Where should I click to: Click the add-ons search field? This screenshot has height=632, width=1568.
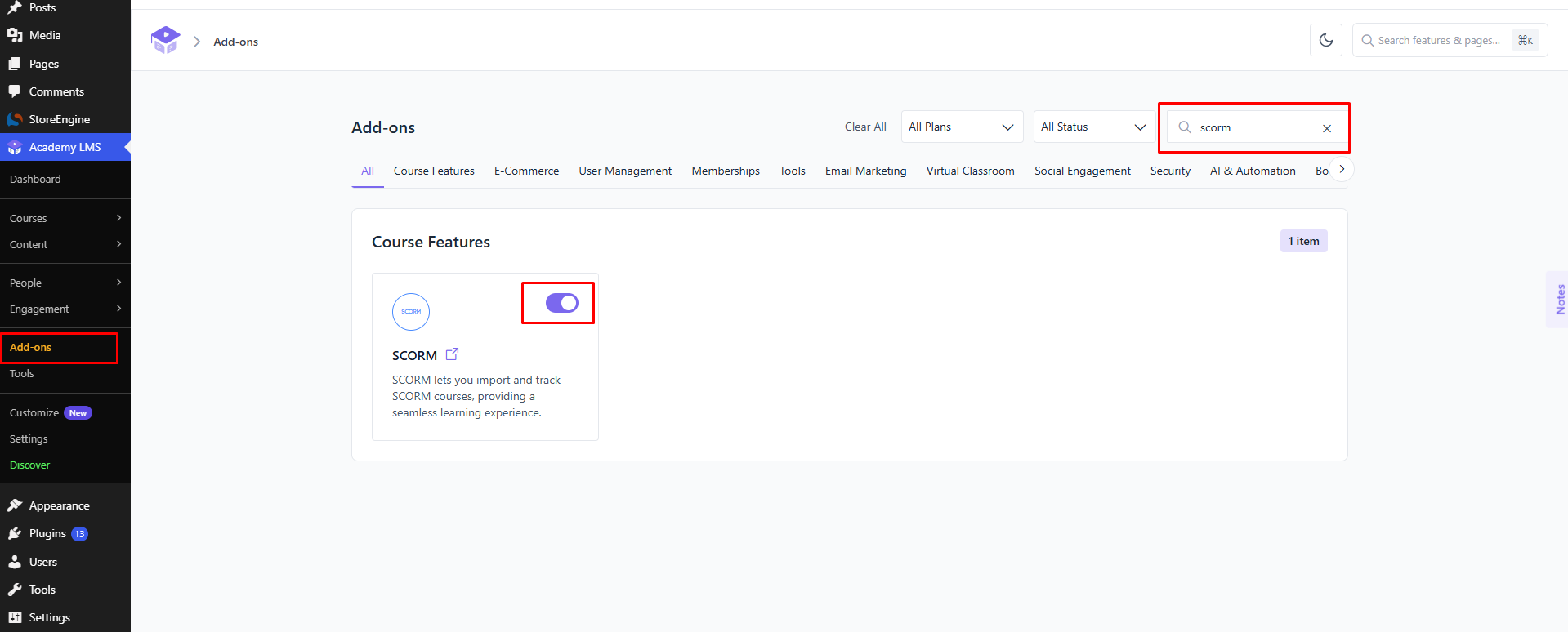click(1258, 127)
